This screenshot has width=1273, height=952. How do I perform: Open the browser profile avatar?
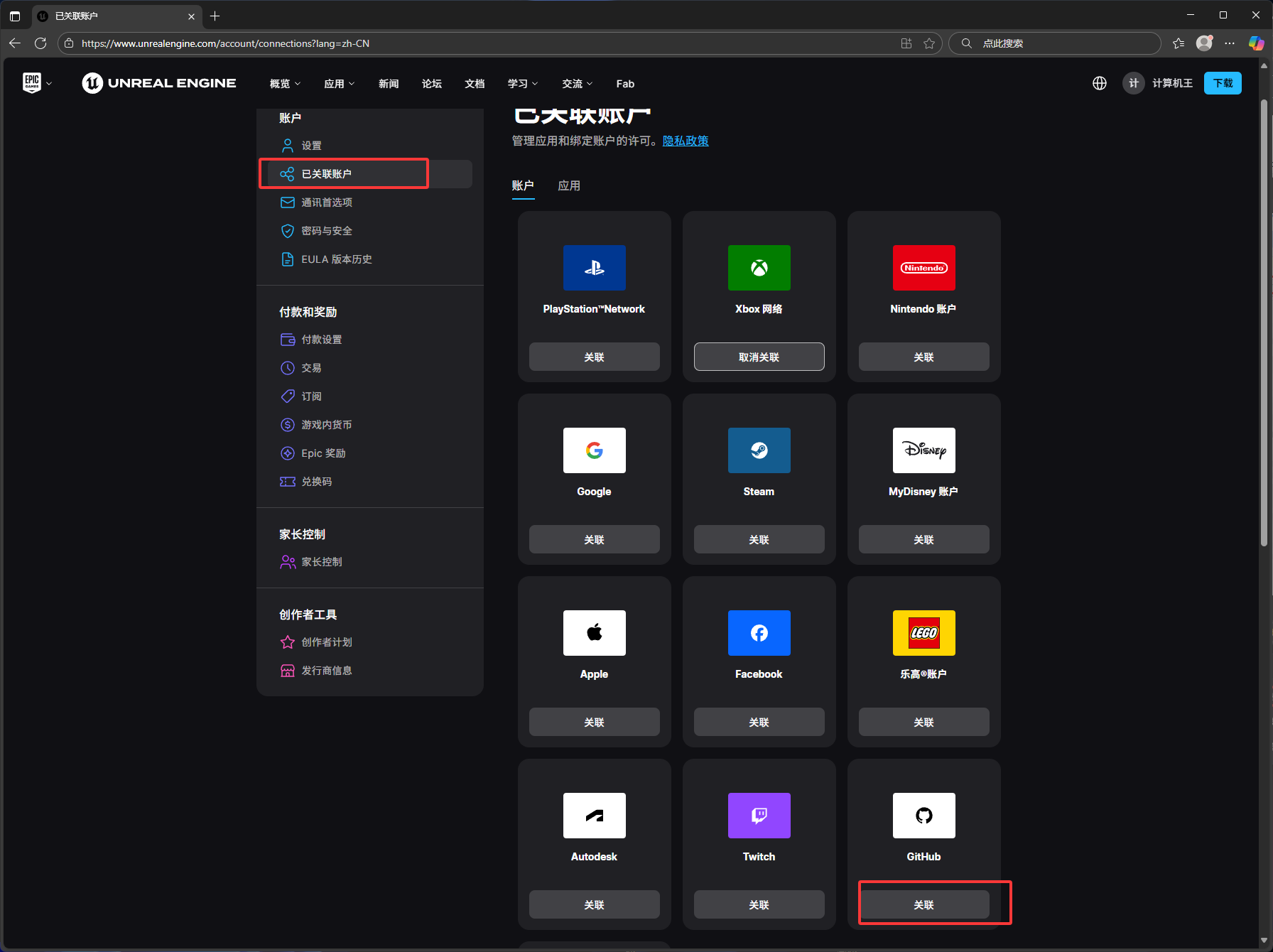point(1204,43)
